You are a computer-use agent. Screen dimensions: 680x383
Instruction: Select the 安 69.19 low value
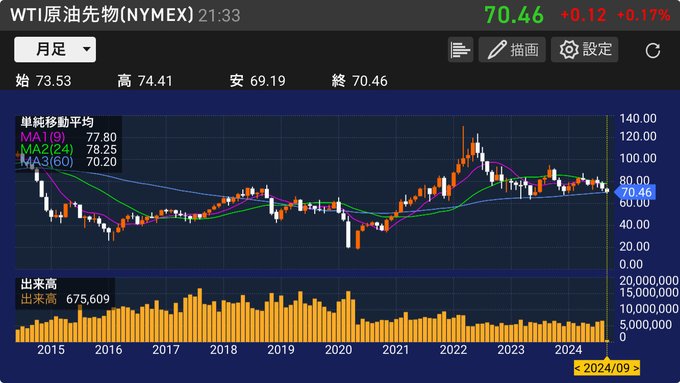pyautogui.click(x=258, y=81)
